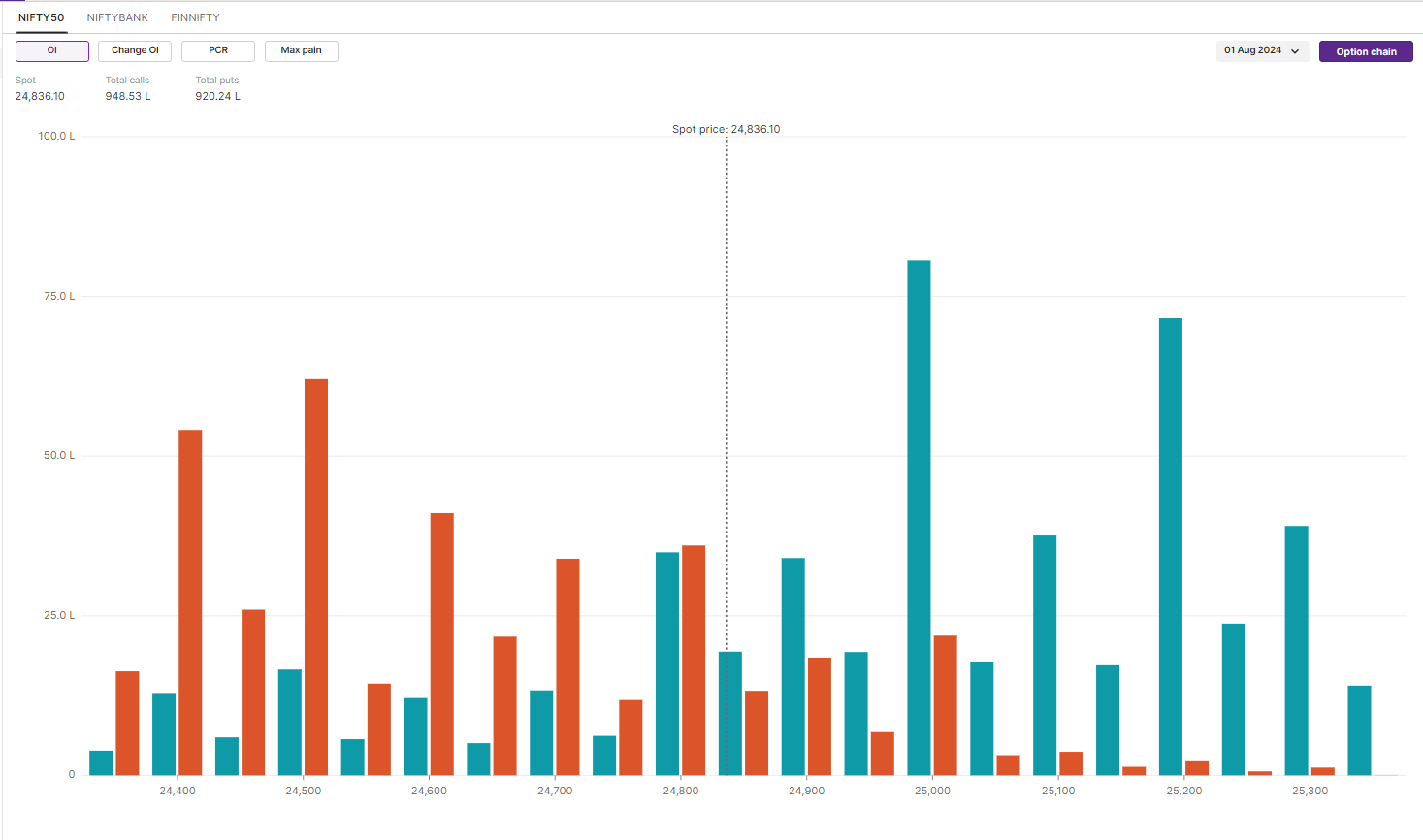Click the expiry dropdown chevron arrow
Viewport: 1423px width, 840px height.
click(1295, 51)
